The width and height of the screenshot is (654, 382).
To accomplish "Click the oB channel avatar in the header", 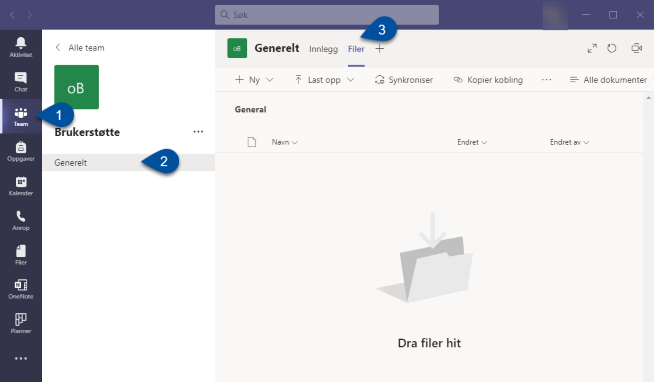I will pyautogui.click(x=237, y=48).
